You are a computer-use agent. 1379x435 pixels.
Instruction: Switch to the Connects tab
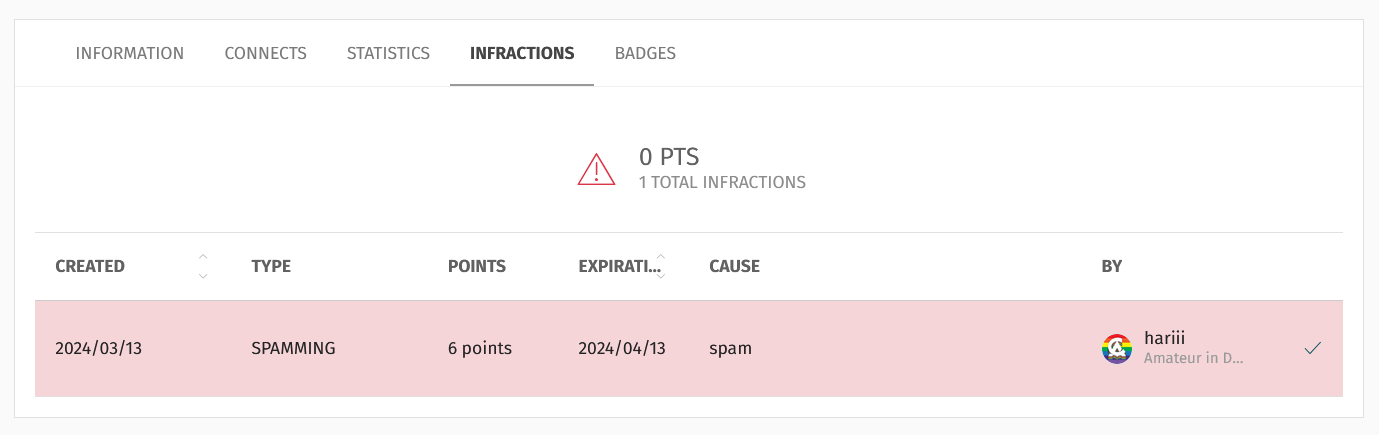[x=265, y=53]
